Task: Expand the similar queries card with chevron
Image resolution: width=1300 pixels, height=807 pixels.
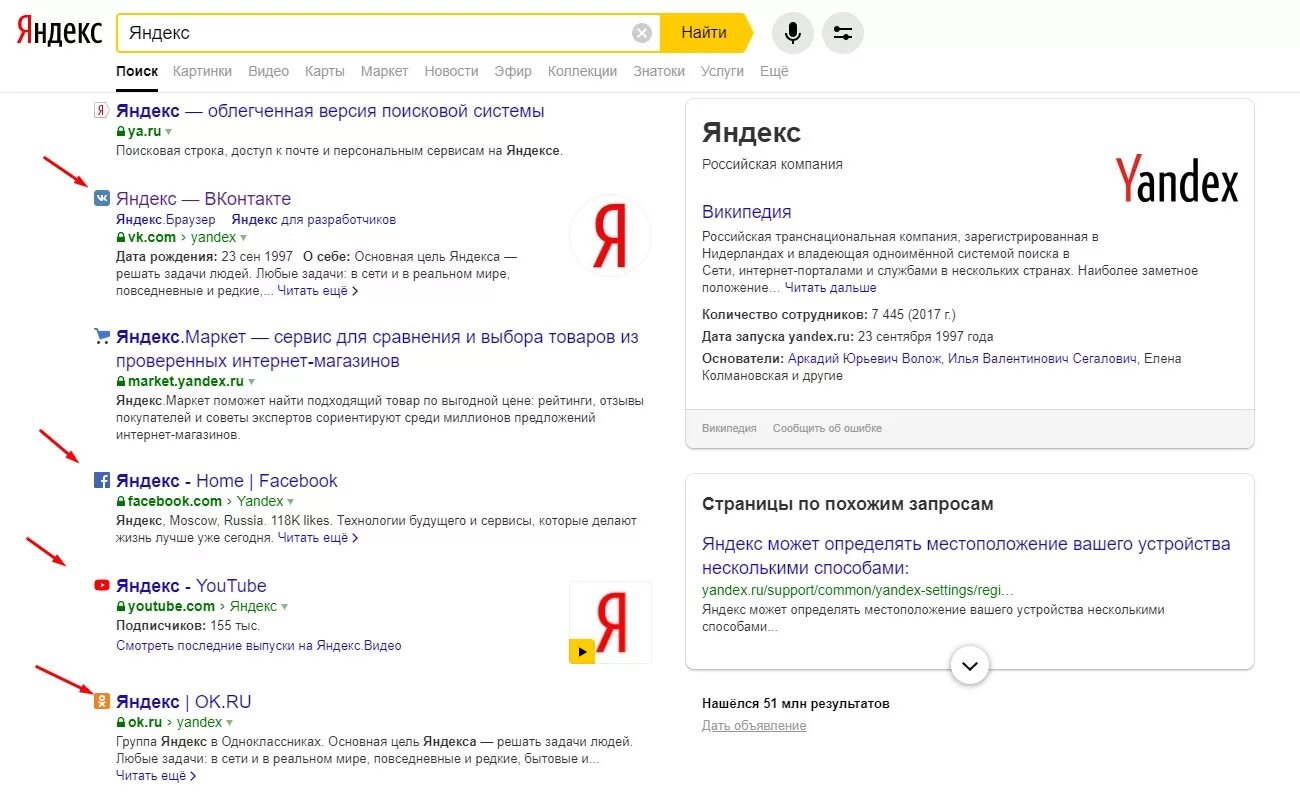Action: point(970,665)
